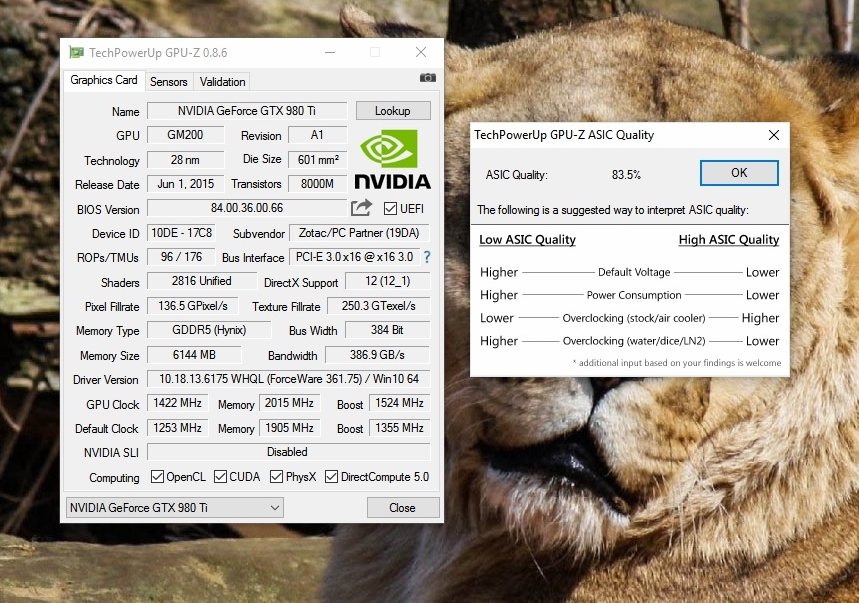The width and height of the screenshot is (859, 603).
Task: Click the GPU-Z app icon in title bar
Action: click(76, 53)
